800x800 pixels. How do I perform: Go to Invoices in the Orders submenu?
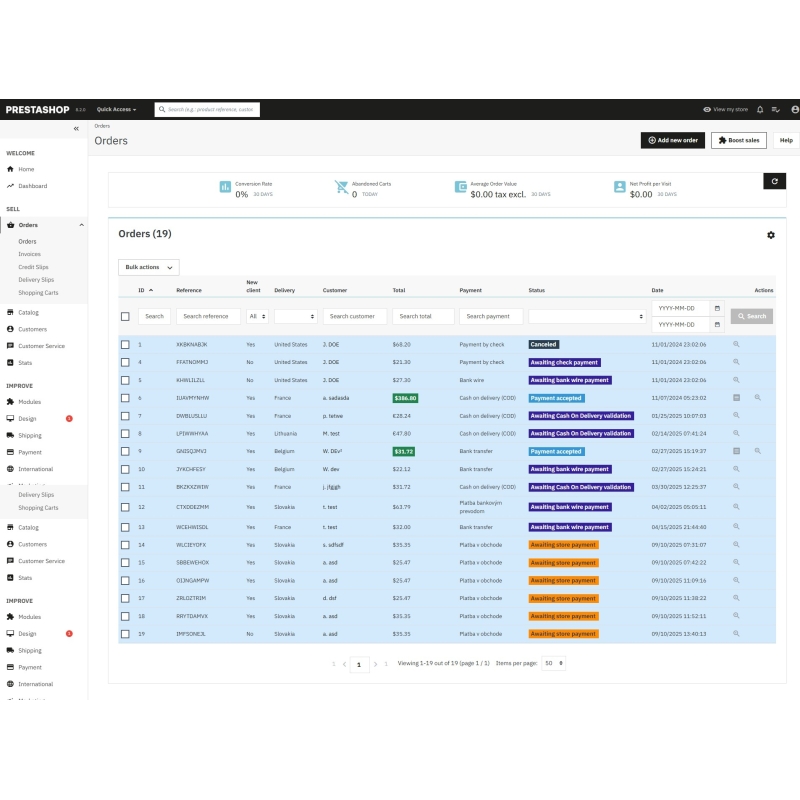(30, 254)
